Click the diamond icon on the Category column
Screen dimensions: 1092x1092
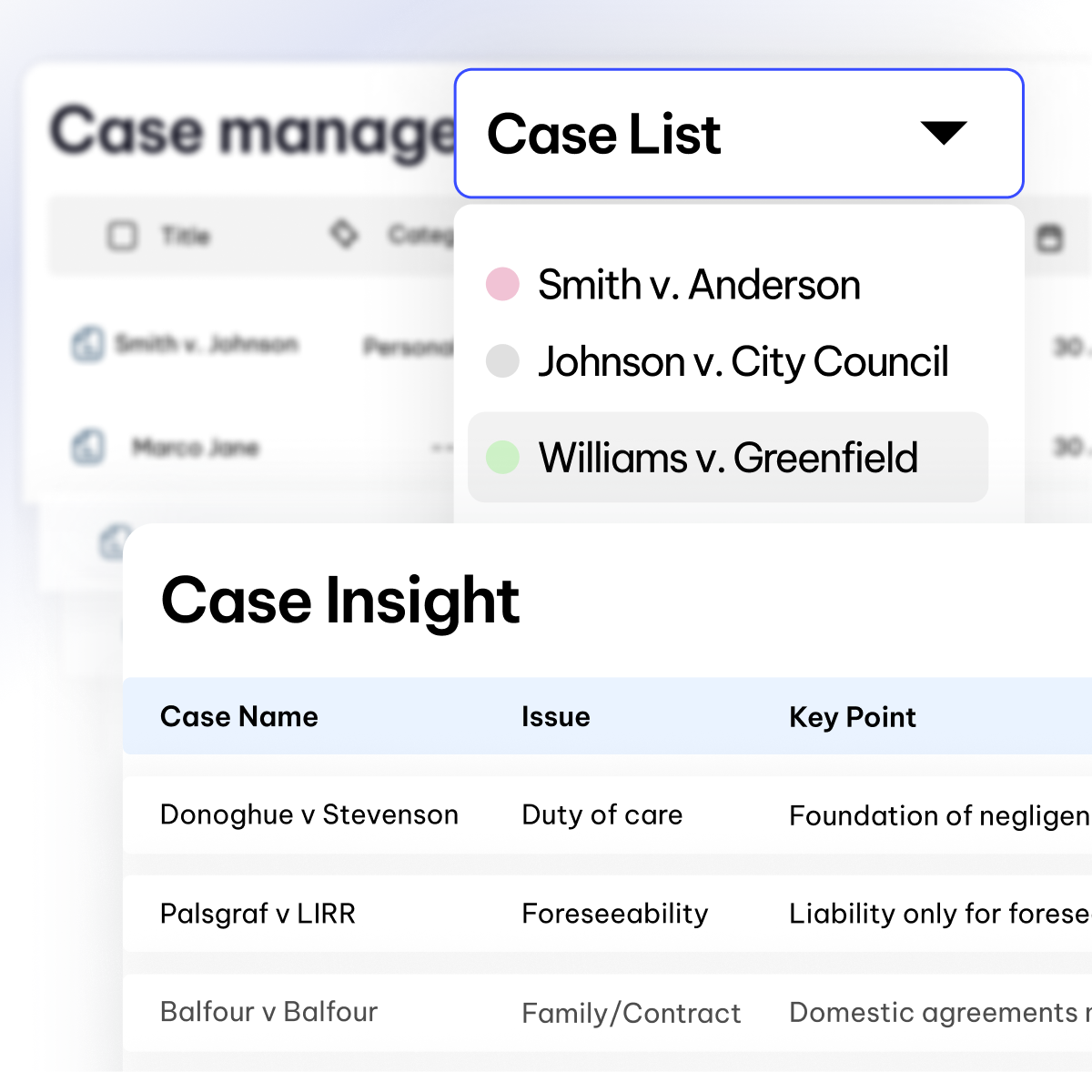(344, 235)
